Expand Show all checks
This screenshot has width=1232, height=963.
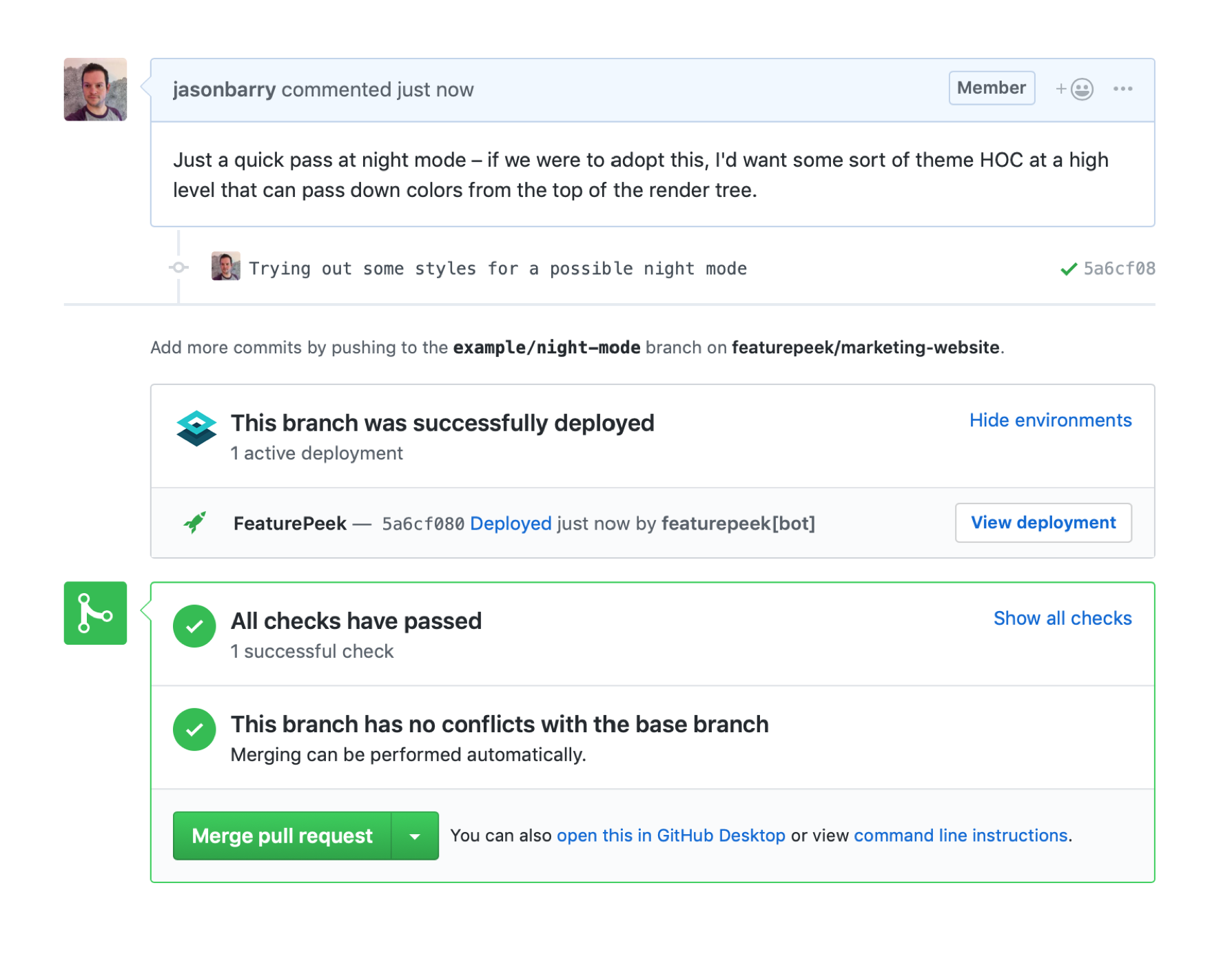[x=1062, y=619]
